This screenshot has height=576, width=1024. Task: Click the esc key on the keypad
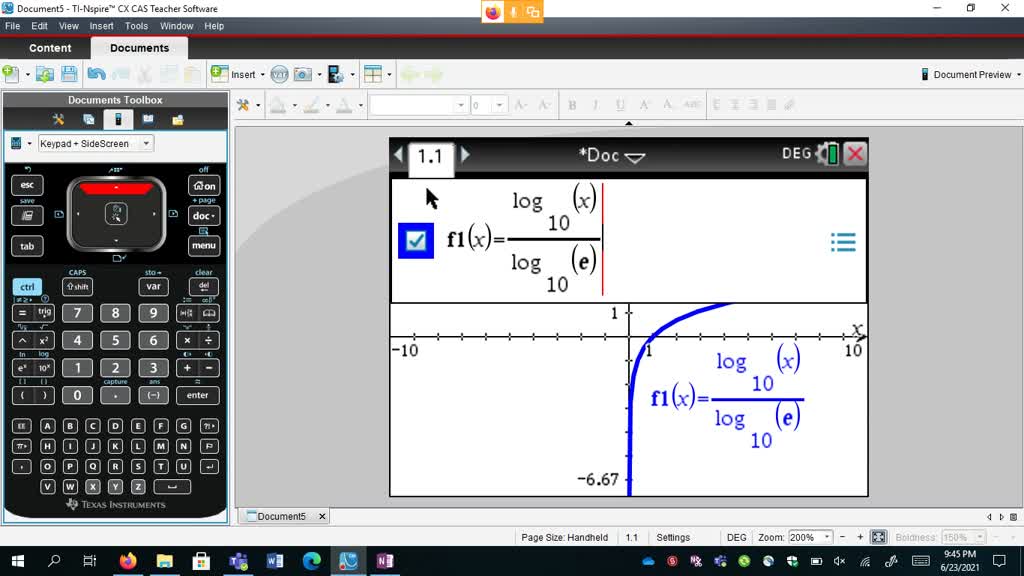[x=27, y=185]
